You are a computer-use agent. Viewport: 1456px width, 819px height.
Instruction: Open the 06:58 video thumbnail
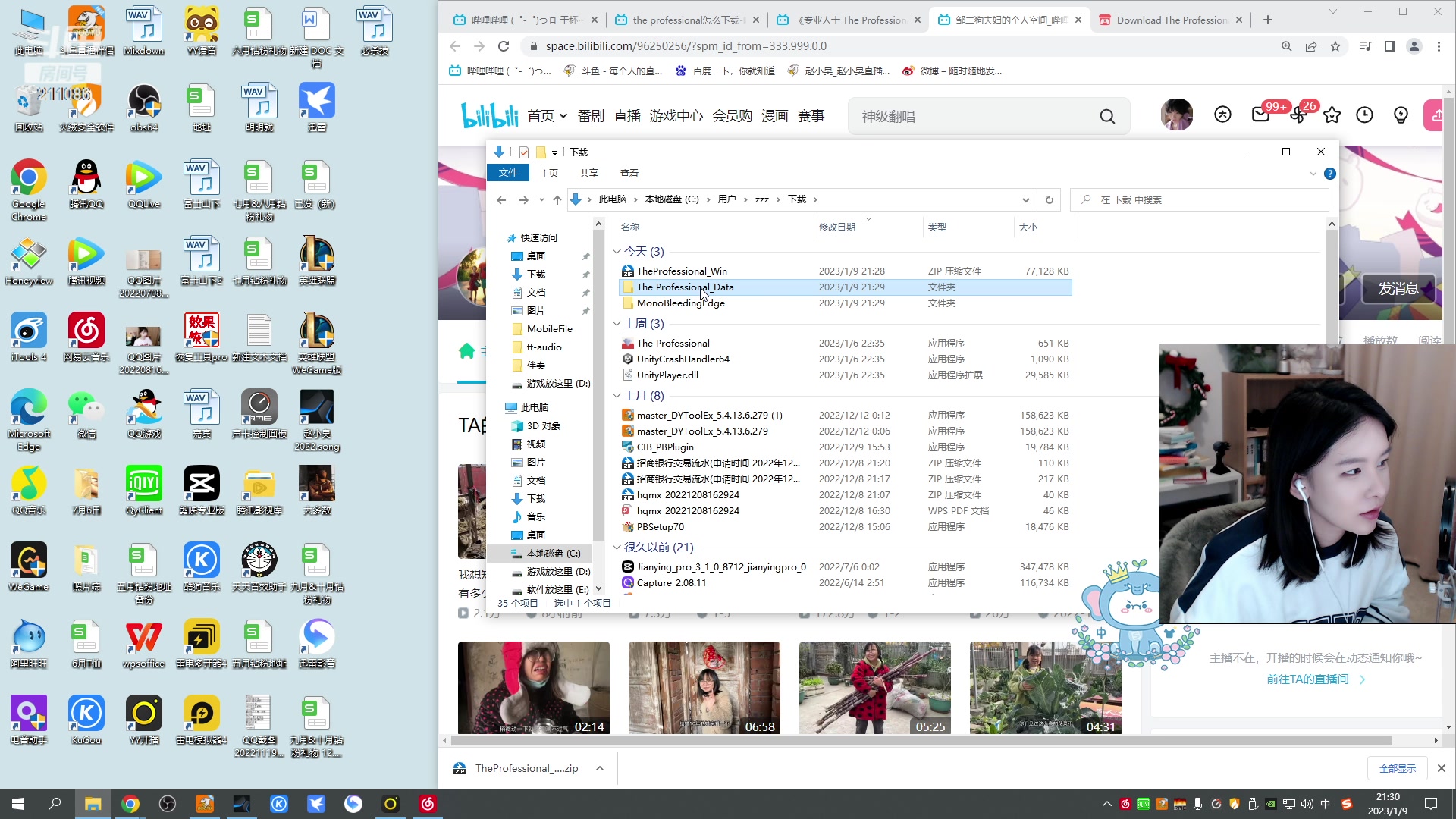[x=704, y=688]
